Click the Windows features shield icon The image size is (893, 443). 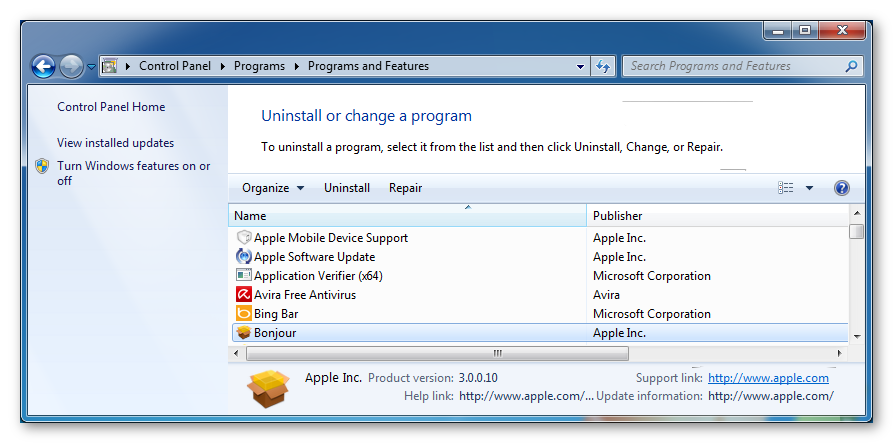tap(42, 166)
